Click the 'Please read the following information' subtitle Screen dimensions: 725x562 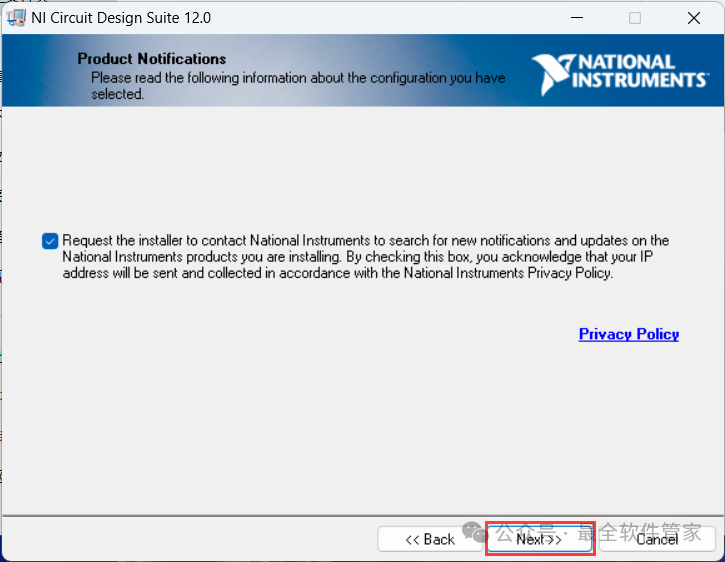(298, 77)
